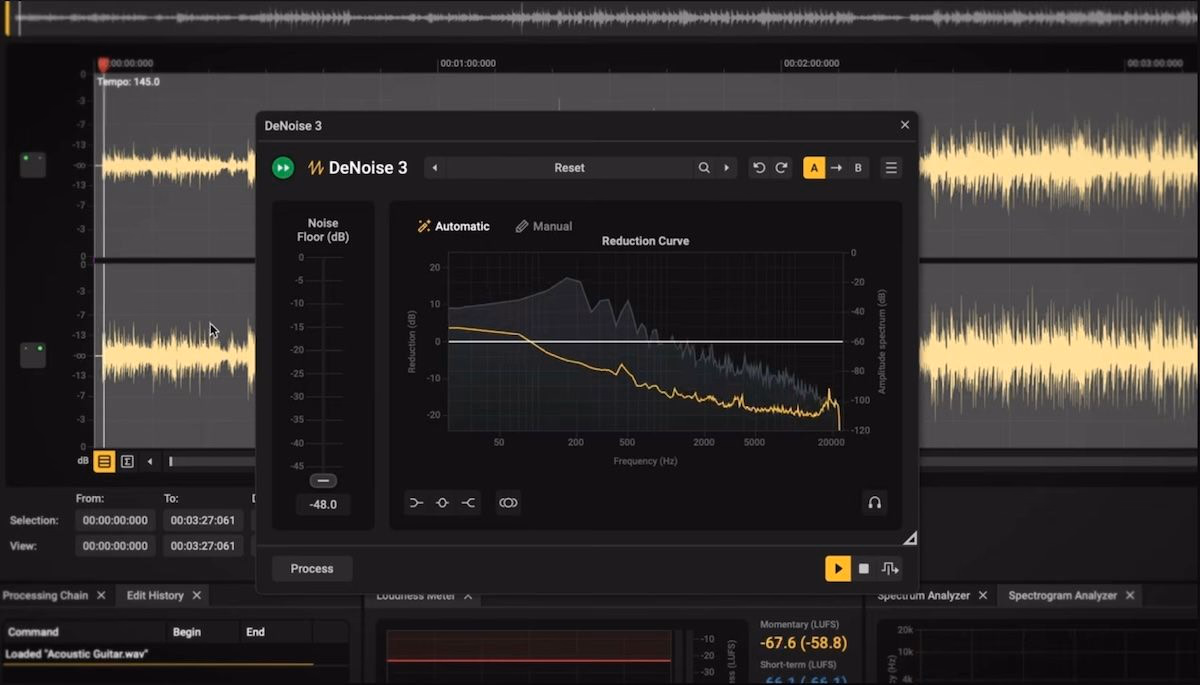The width and height of the screenshot is (1200, 685).
Task: Search presets with the magnifier icon
Action: point(704,168)
